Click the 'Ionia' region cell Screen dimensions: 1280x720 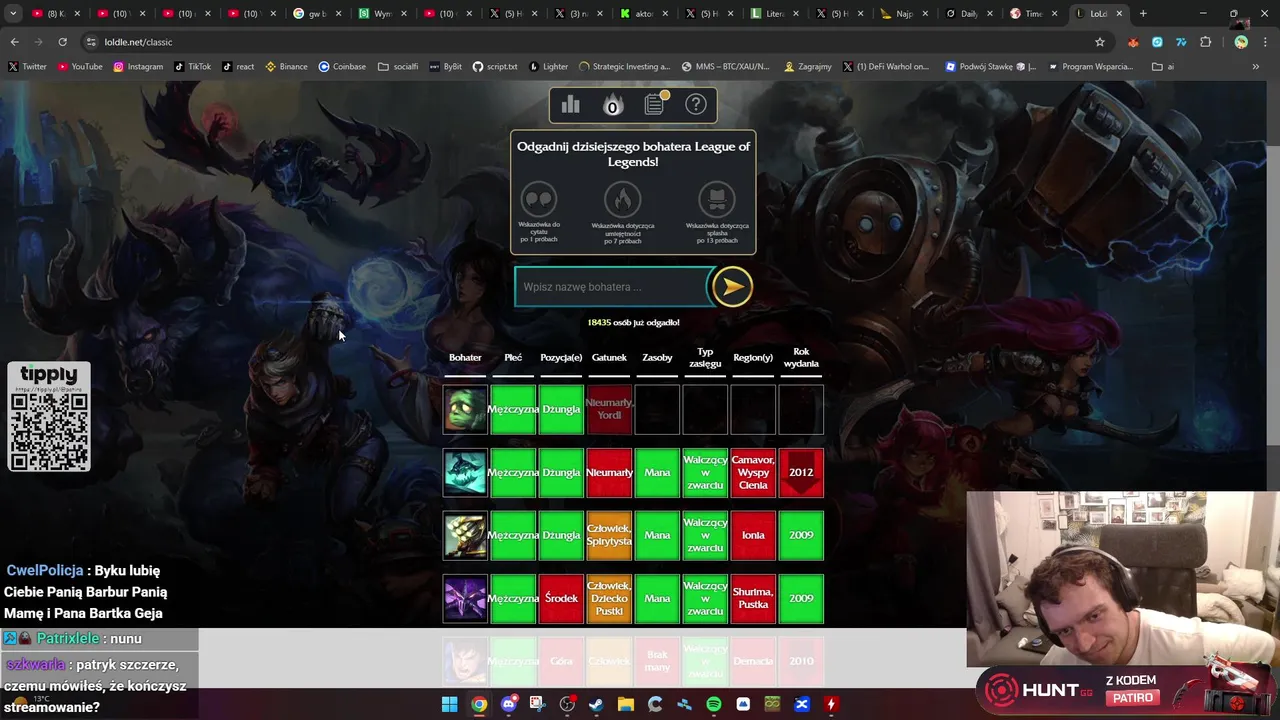click(753, 535)
